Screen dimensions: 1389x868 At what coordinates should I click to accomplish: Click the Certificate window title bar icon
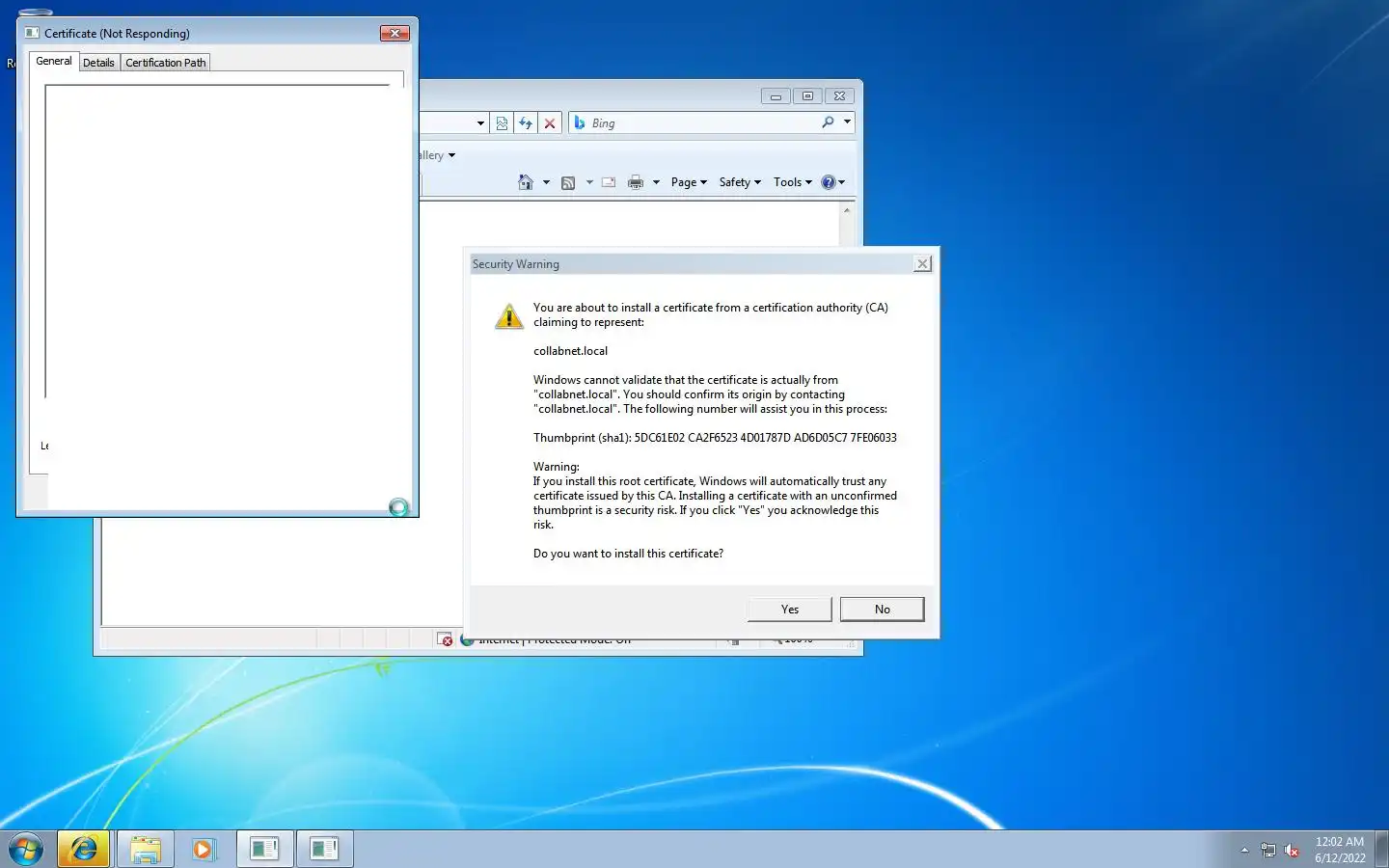pos(32,33)
